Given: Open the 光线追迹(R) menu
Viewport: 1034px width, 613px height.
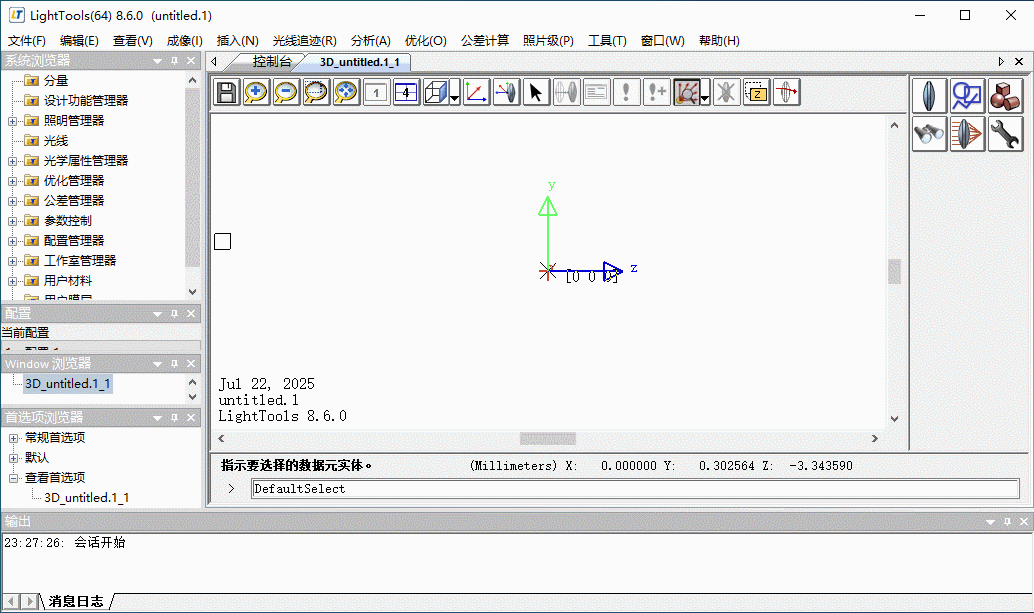Looking at the screenshot, I should [305, 40].
